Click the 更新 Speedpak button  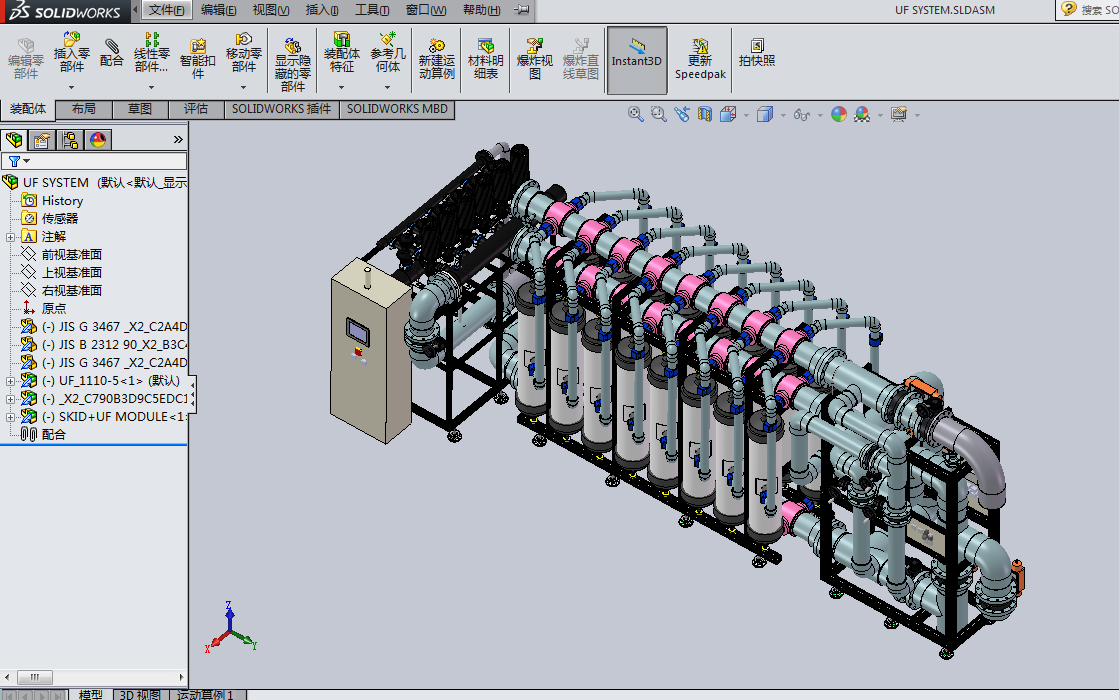pos(700,59)
